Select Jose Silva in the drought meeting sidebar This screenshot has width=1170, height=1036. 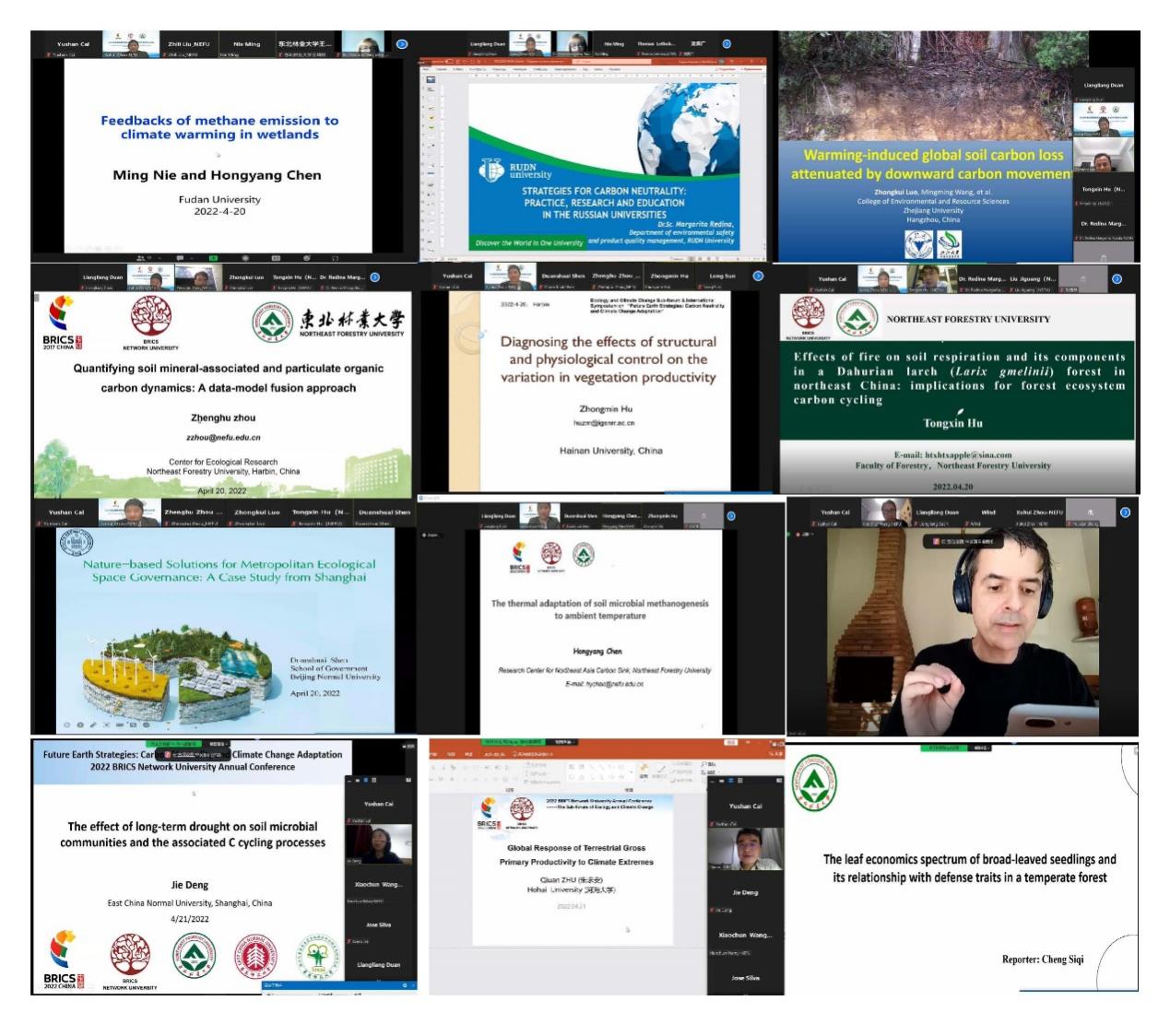tap(378, 924)
